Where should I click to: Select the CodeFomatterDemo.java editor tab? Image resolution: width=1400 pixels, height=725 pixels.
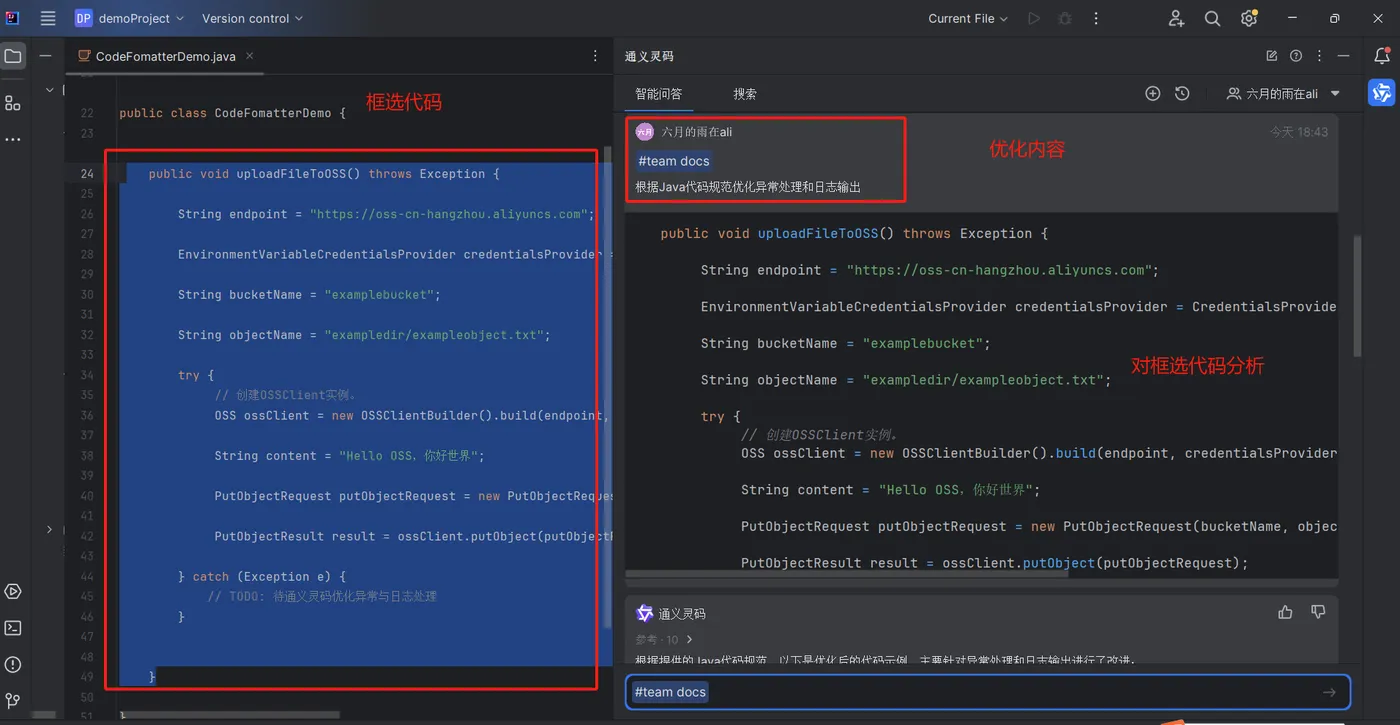click(165, 56)
